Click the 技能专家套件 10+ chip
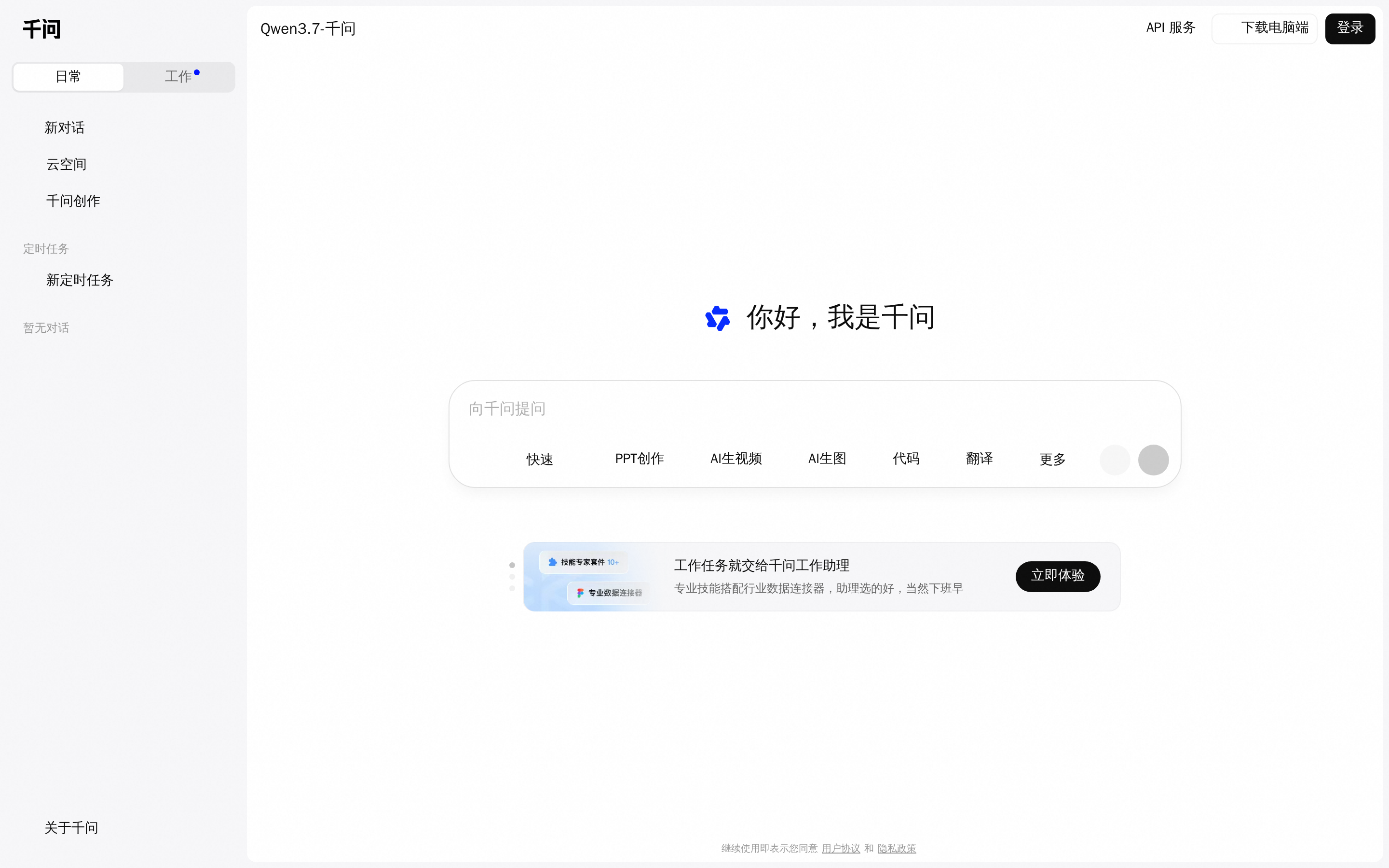The image size is (1389, 868). (x=583, y=562)
